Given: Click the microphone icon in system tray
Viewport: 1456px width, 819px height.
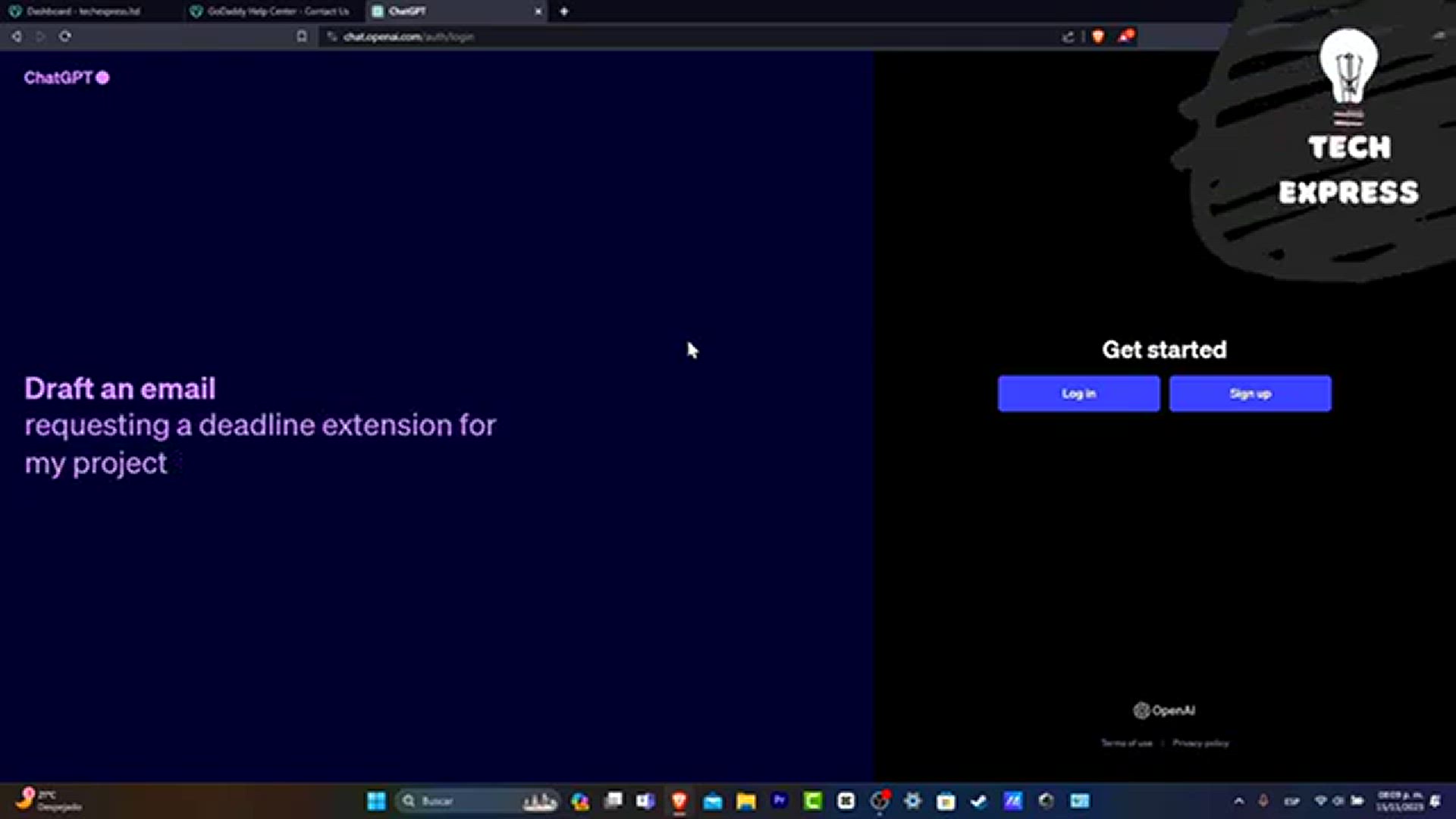Looking at the screenshot, I should 1263,801.
